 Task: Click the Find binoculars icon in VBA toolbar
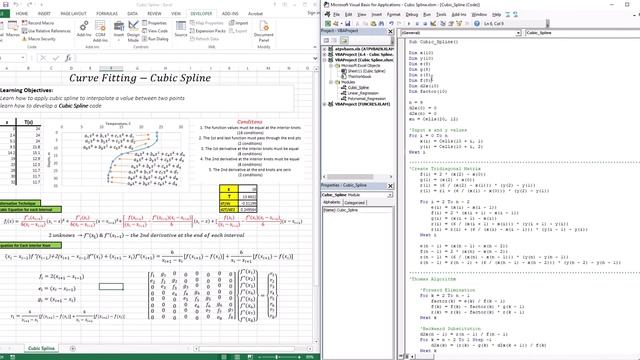(x=381, y=24)
